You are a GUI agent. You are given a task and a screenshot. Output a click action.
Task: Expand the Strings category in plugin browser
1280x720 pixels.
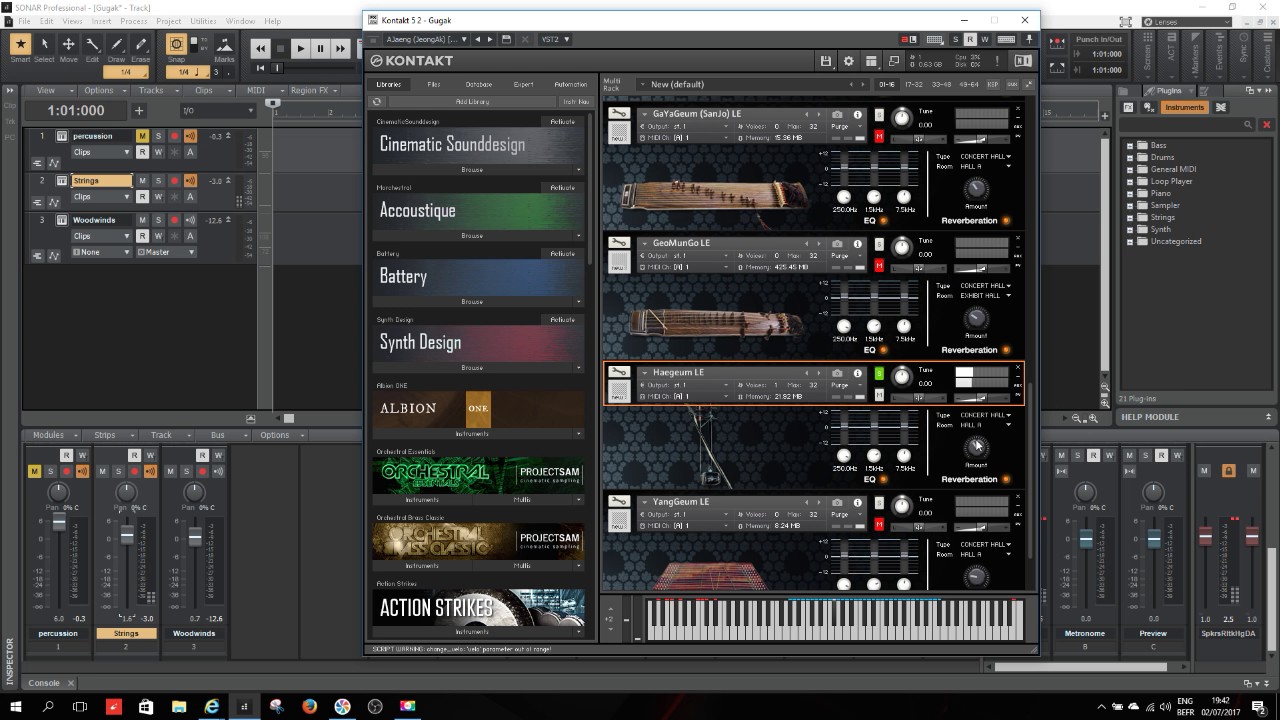[x=1130, y=217]
